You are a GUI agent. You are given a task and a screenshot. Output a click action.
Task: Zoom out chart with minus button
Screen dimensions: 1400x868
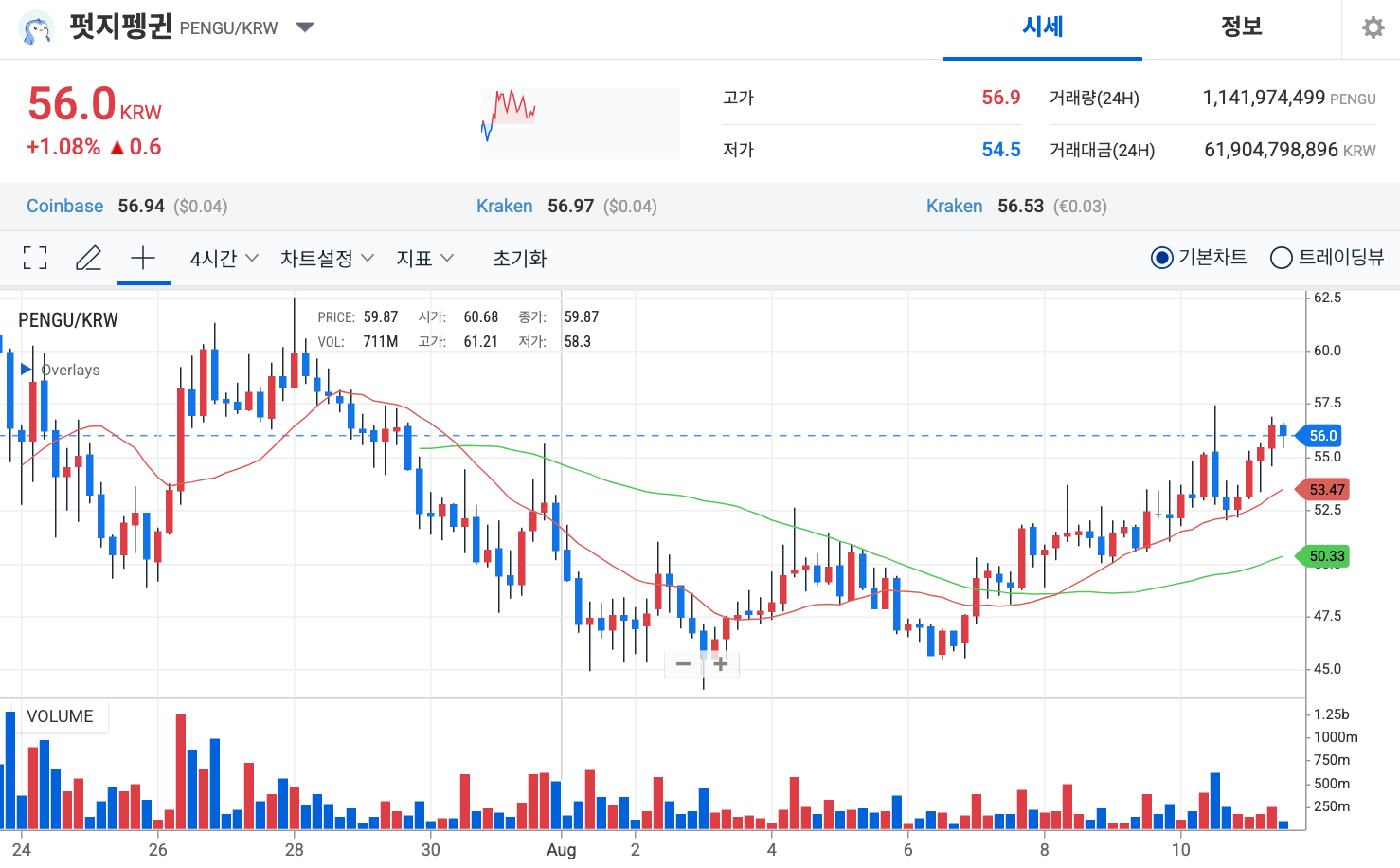pos(683,664)
